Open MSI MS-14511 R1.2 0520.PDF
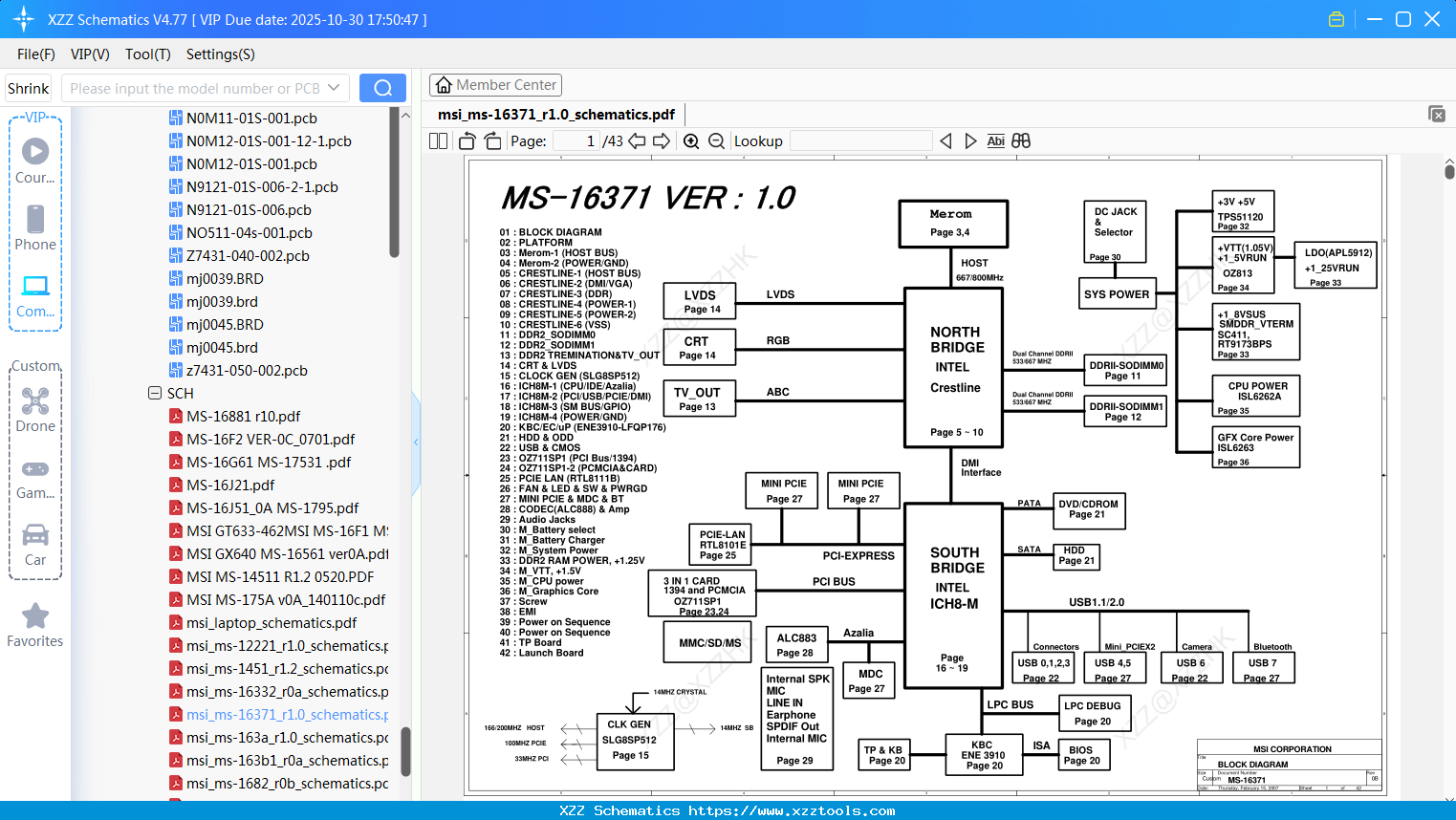This screenshot has height=820, width=1456. [280, 577]
